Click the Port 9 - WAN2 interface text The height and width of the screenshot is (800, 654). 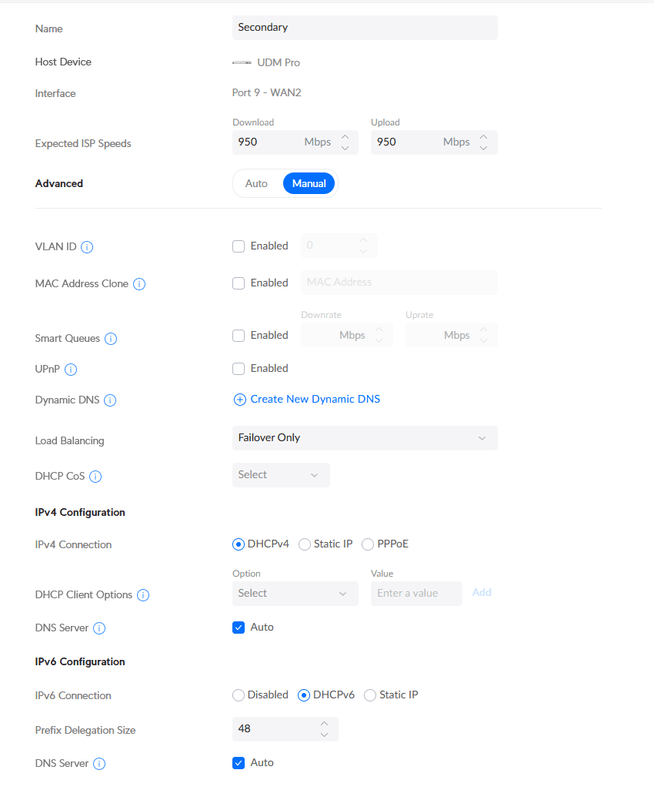(x=267, y=93)
